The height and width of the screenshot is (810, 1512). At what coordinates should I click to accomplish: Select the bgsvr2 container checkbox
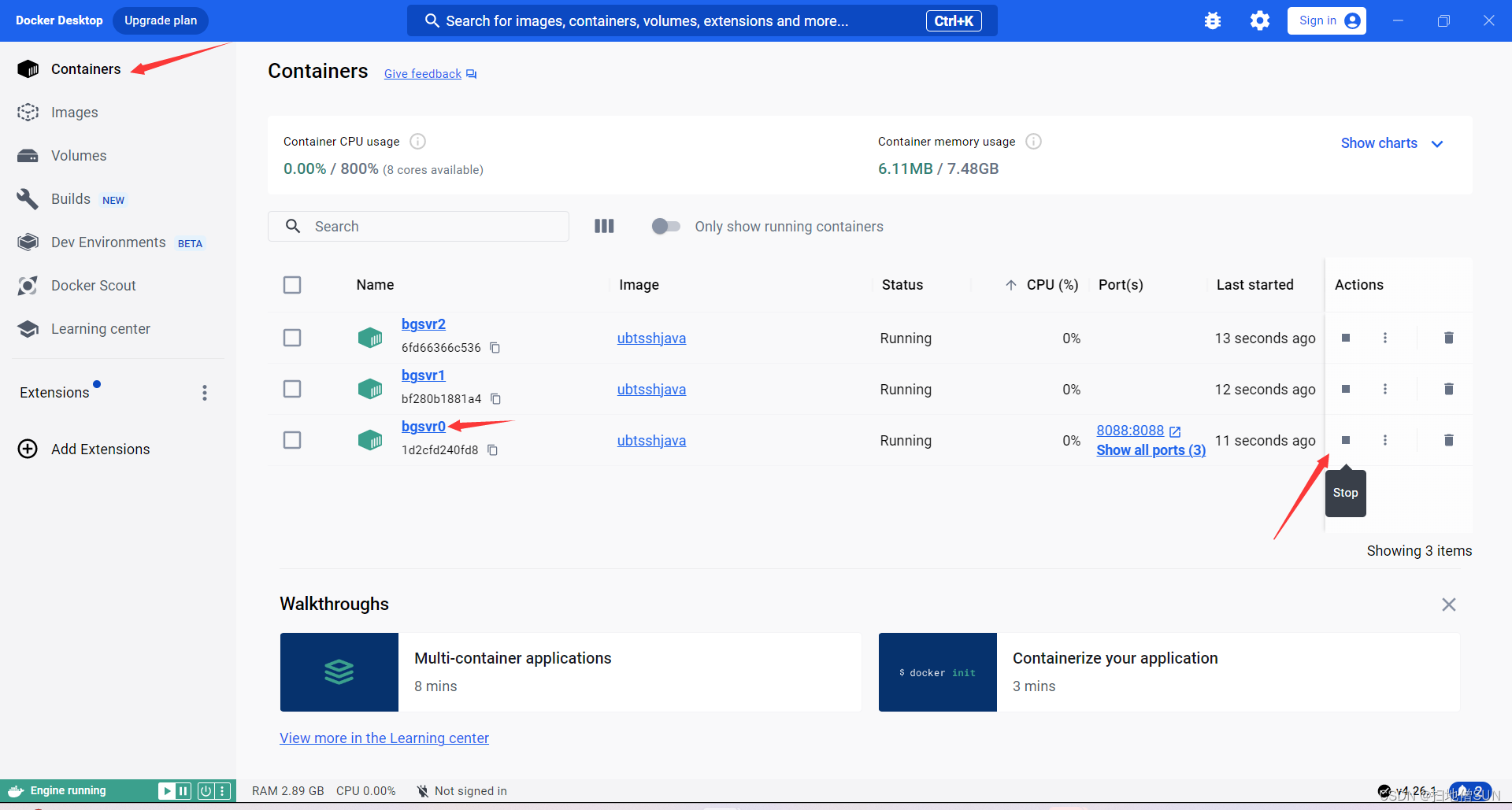(x=292, y=338)
